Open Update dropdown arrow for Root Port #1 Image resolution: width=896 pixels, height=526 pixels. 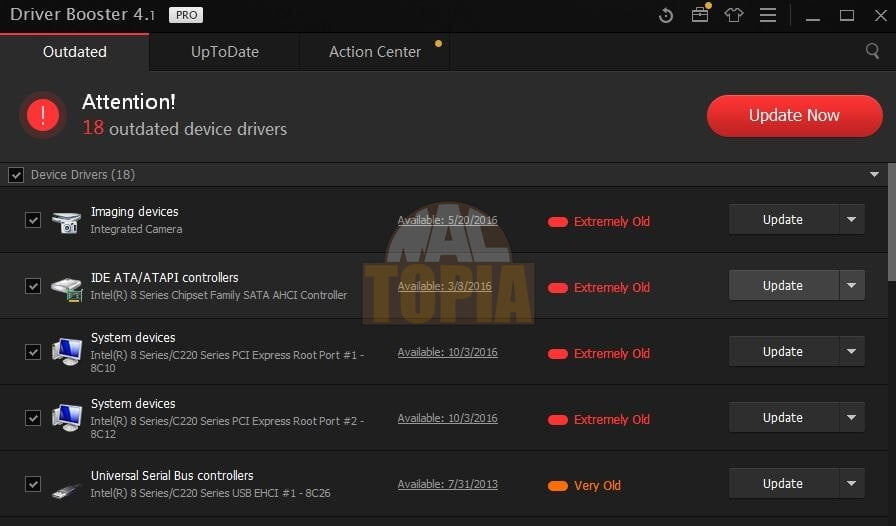(x=851, y=352)
